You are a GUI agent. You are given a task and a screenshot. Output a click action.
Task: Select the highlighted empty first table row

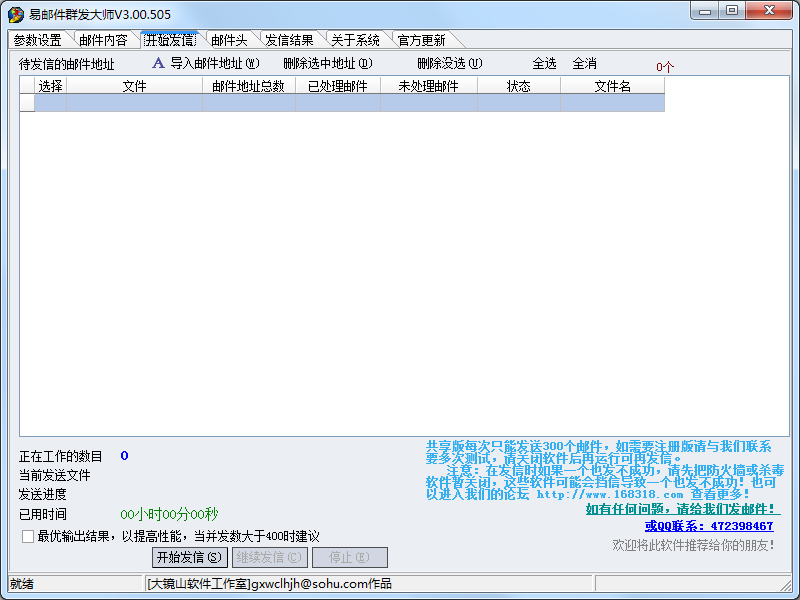click(342, 103)
